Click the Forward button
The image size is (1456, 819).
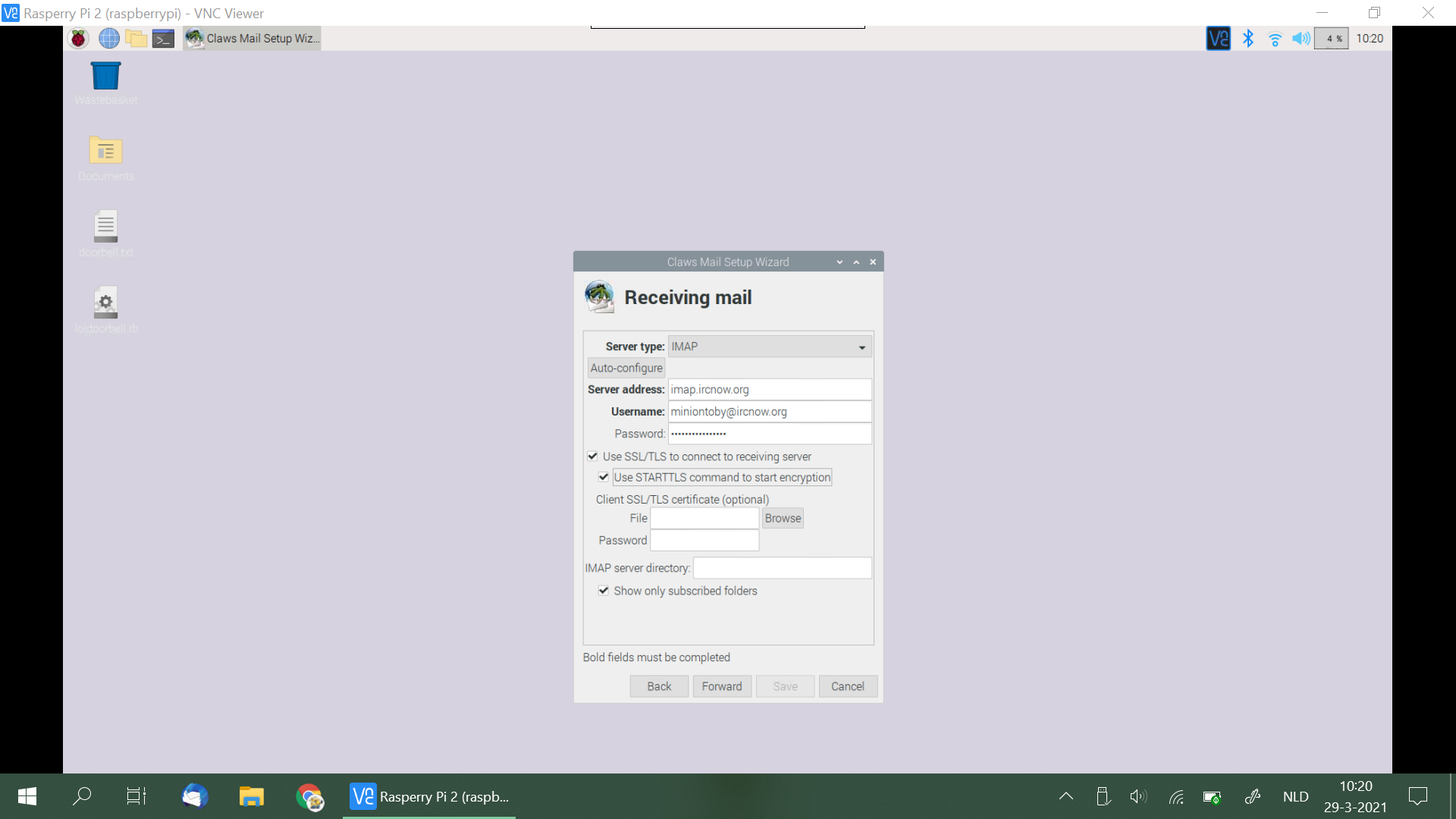(722, 686)
